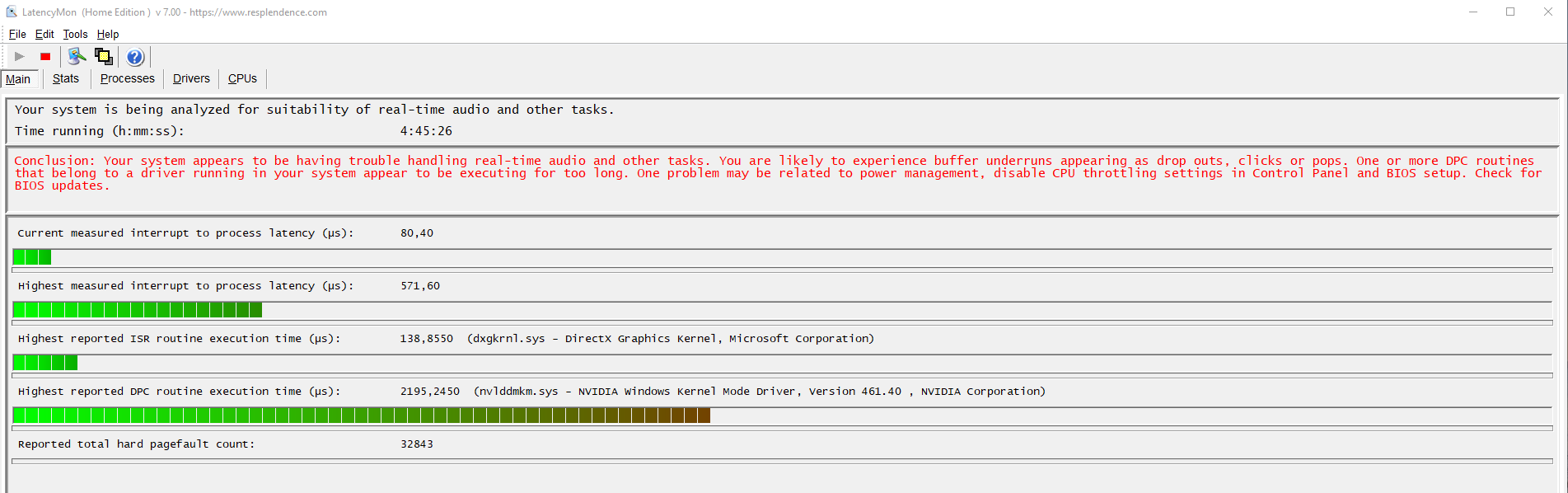Click the LatencyMon app icon in title bar
The width and height of the screenshot is (1568, 493).
click(12, 12)
